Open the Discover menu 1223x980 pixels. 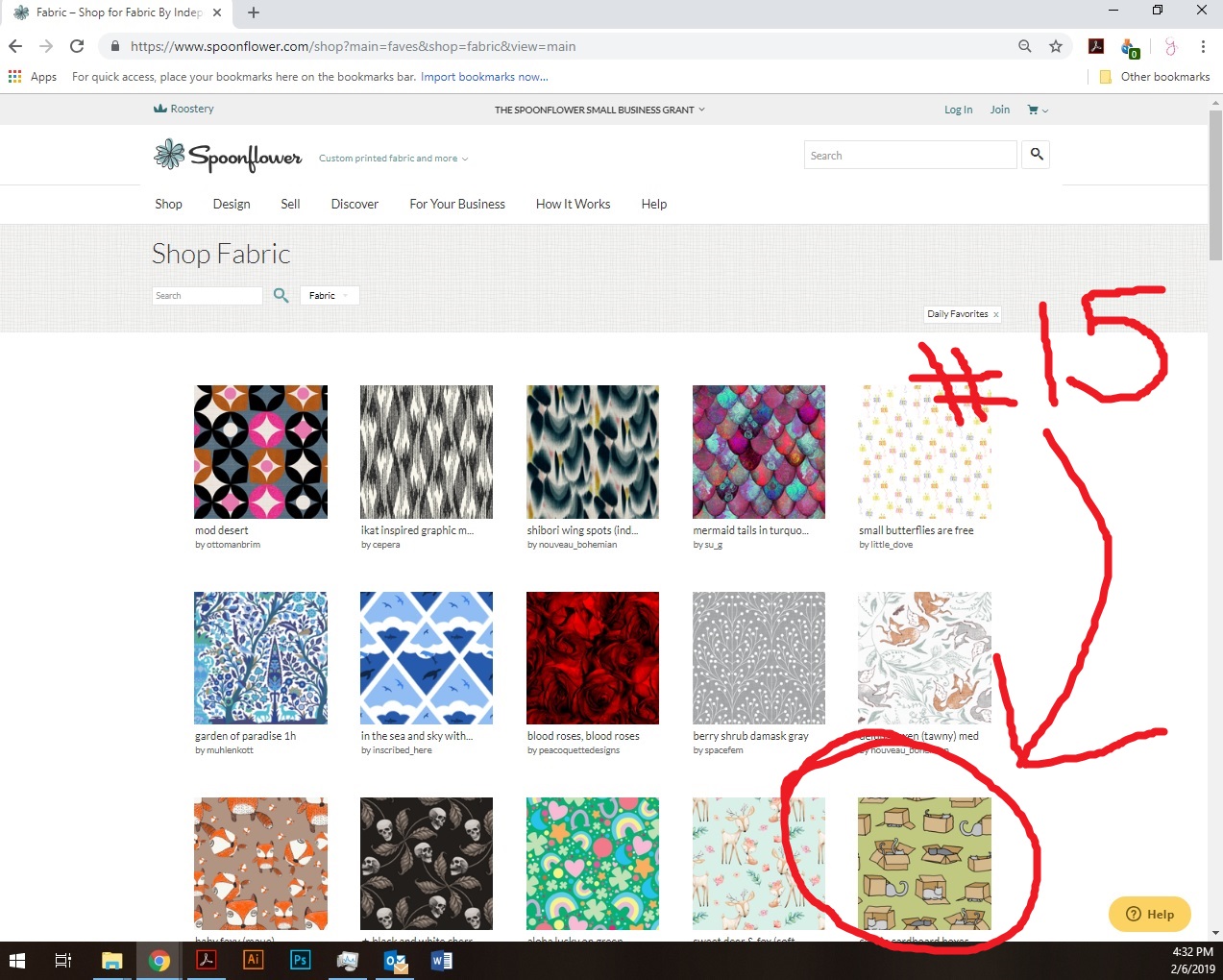tap(355, 204)
